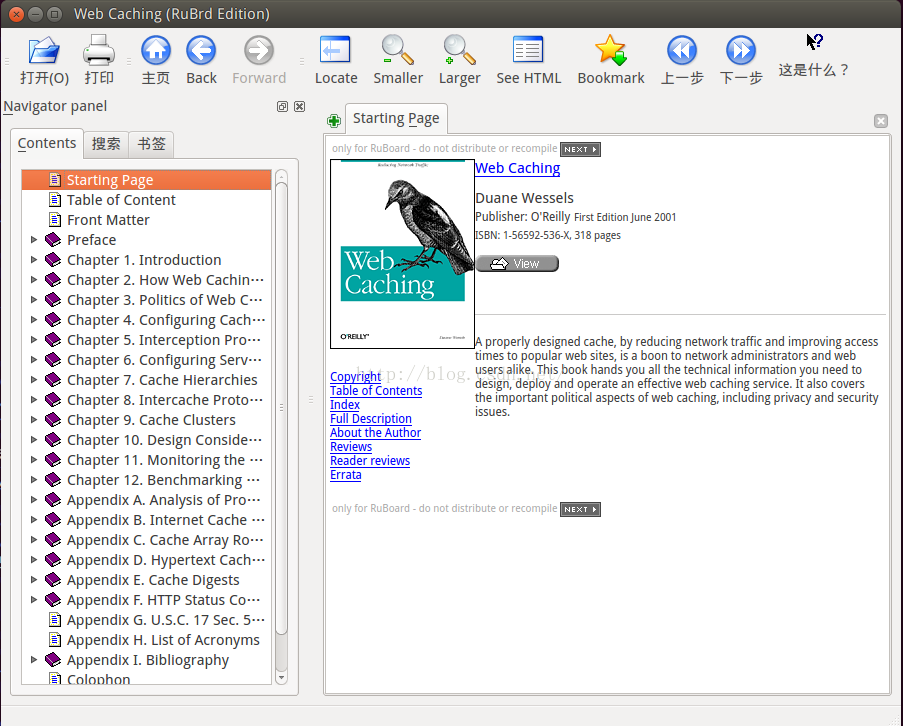Expand the Preface tree node
This screenshot has height=726, width=903.
tap(34, 240)
